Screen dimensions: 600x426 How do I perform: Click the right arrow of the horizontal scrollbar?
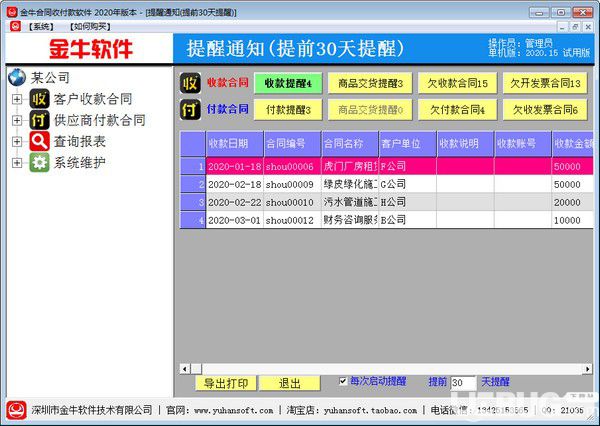click(x=587, y=369)
